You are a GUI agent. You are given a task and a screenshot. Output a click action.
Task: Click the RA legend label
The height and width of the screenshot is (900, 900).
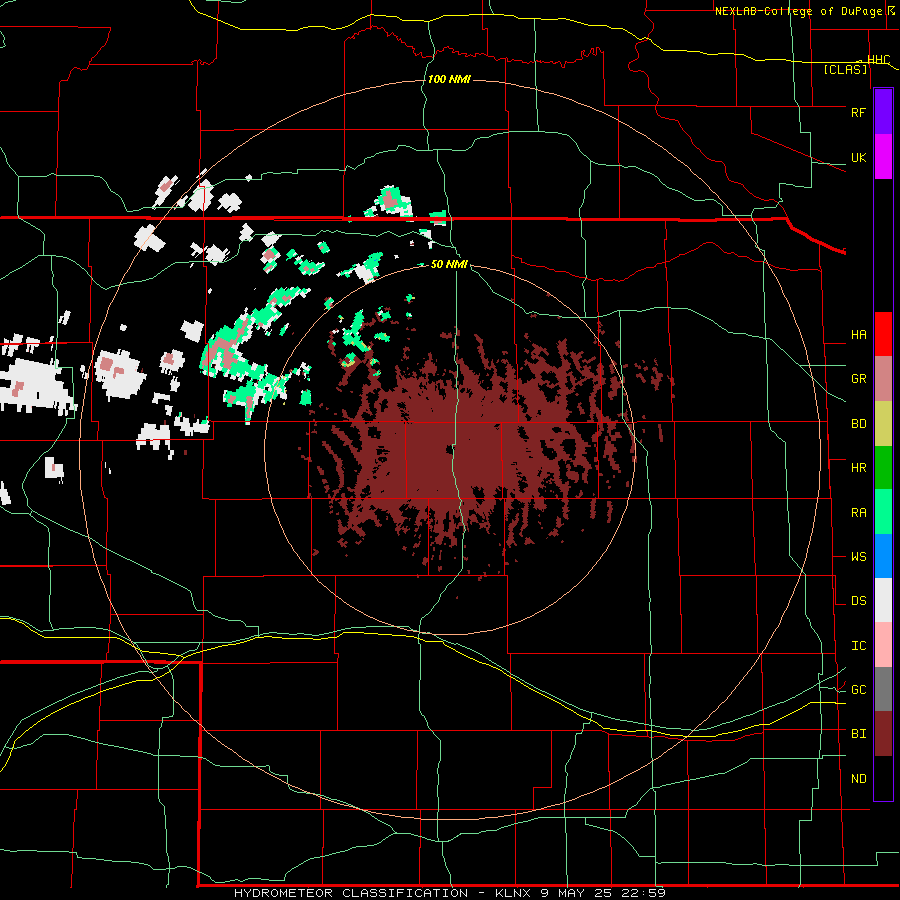click(x=858, y=513)
